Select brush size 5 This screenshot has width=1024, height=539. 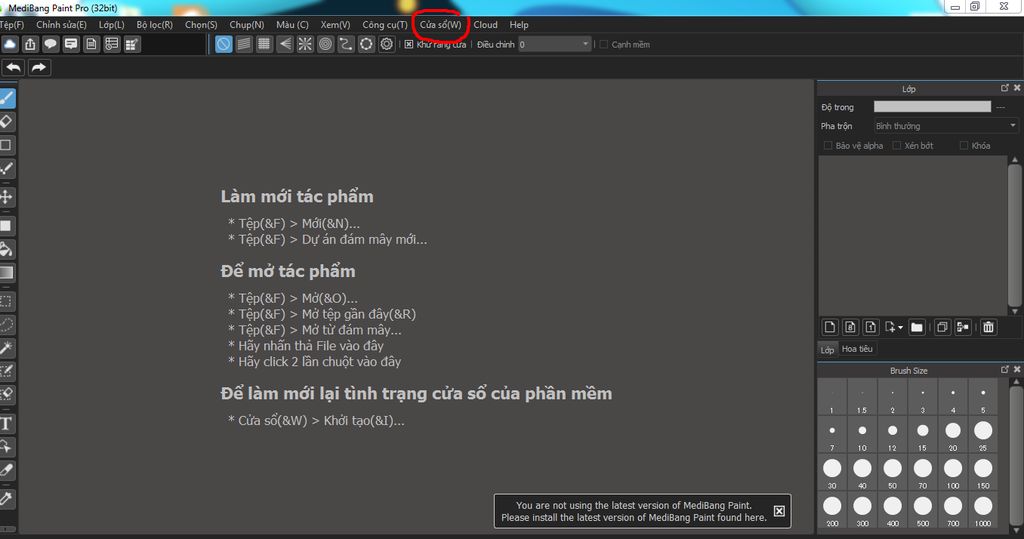coord(983,399)
